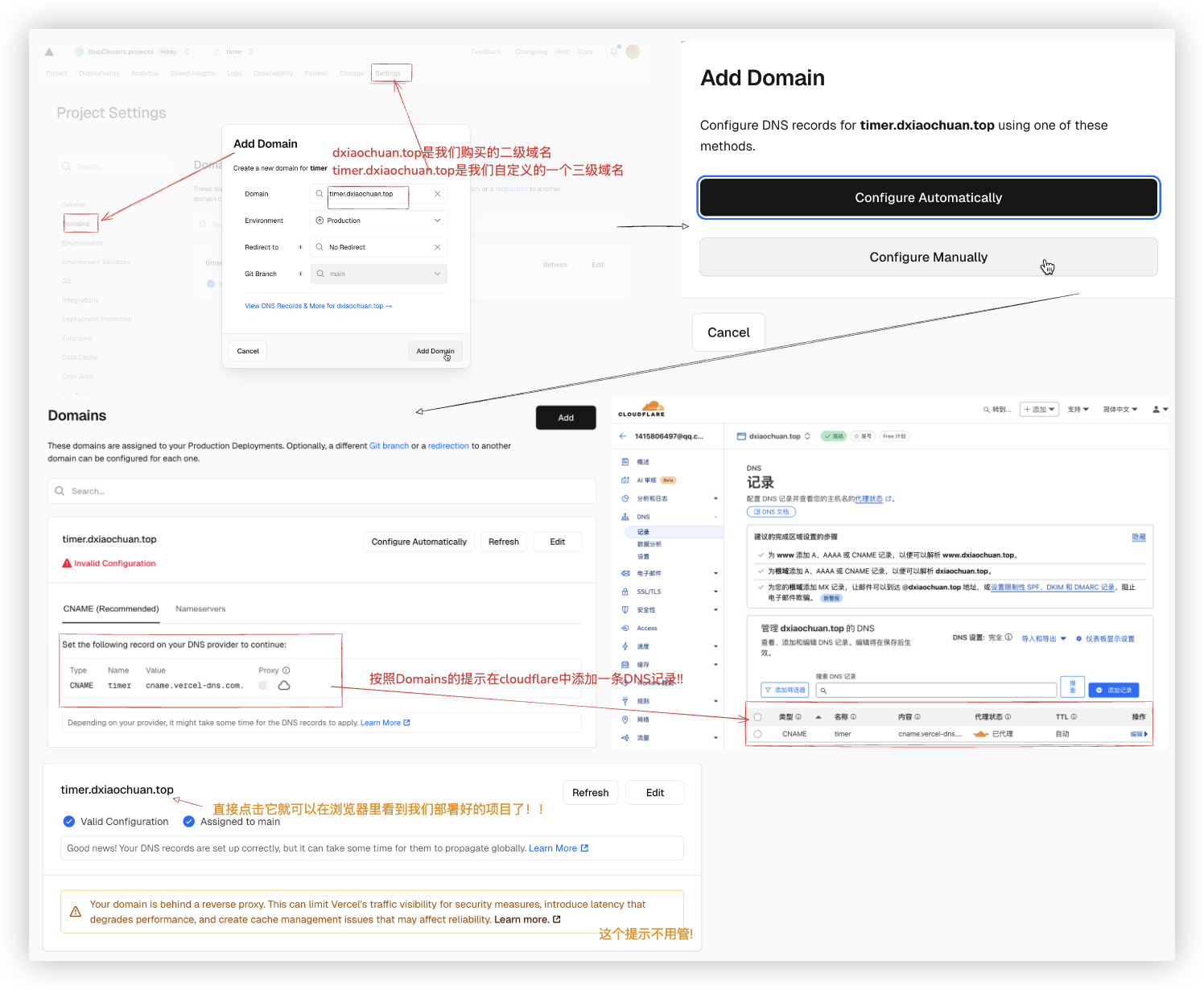1204x990 pixels.
Task: Select the CNAME timer record checkbox
Action: [x=757, y=734]
